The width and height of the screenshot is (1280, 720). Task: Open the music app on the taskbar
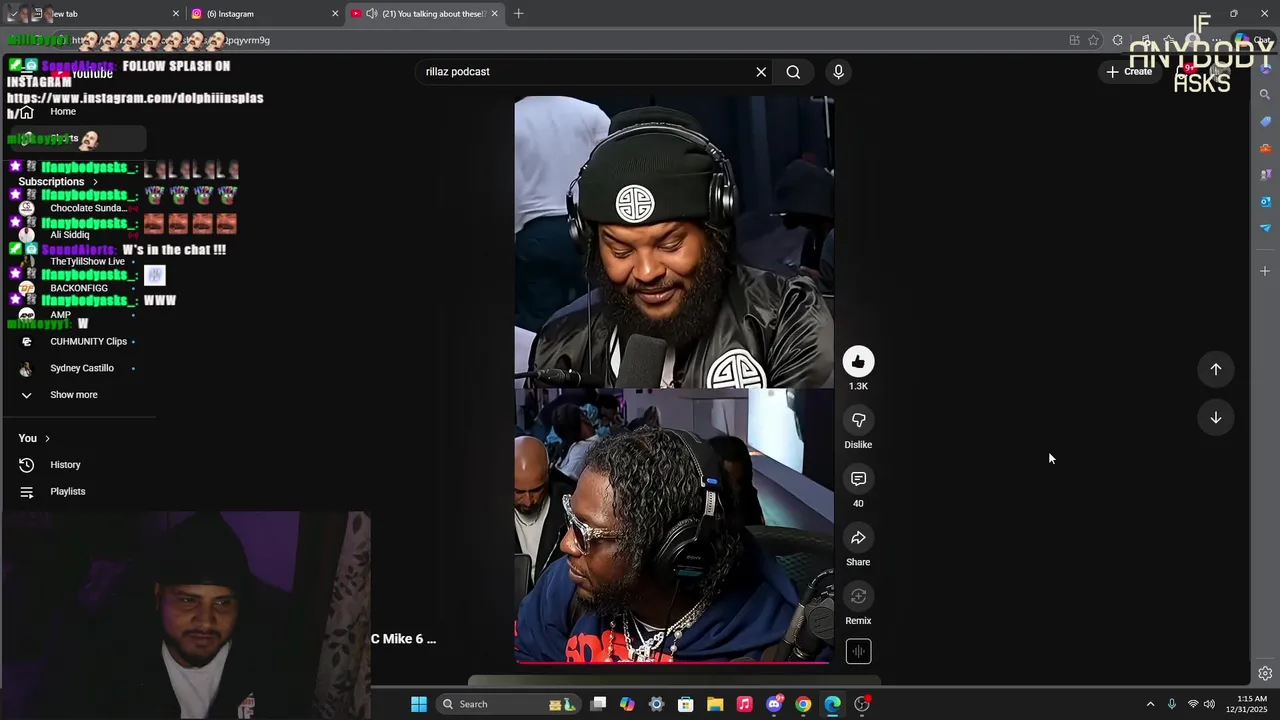(744, 704)
